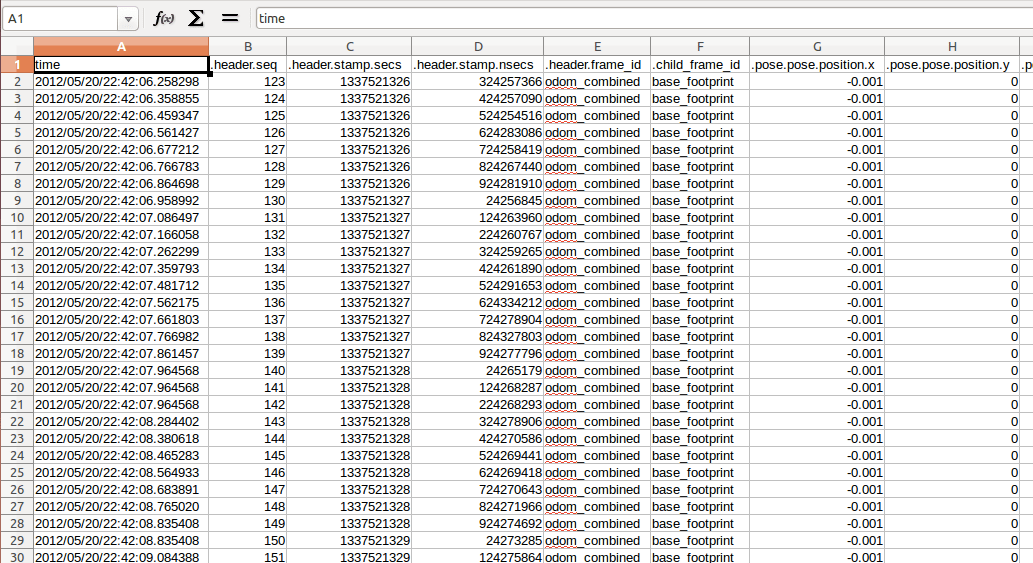
Task: Click odom_combined cell in row 2
Action: coord(597,82)
